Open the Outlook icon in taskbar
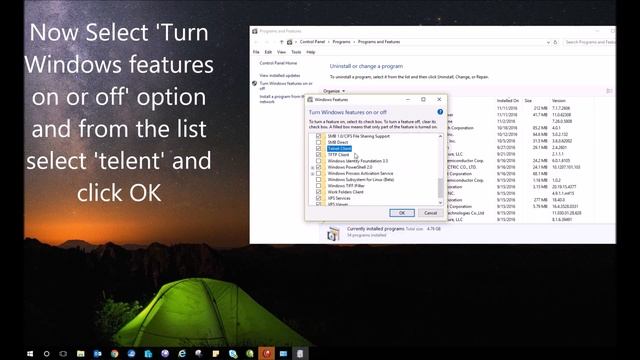Viewport: 640px width, 360px height. pyautogui.click(x=98, y=353)
